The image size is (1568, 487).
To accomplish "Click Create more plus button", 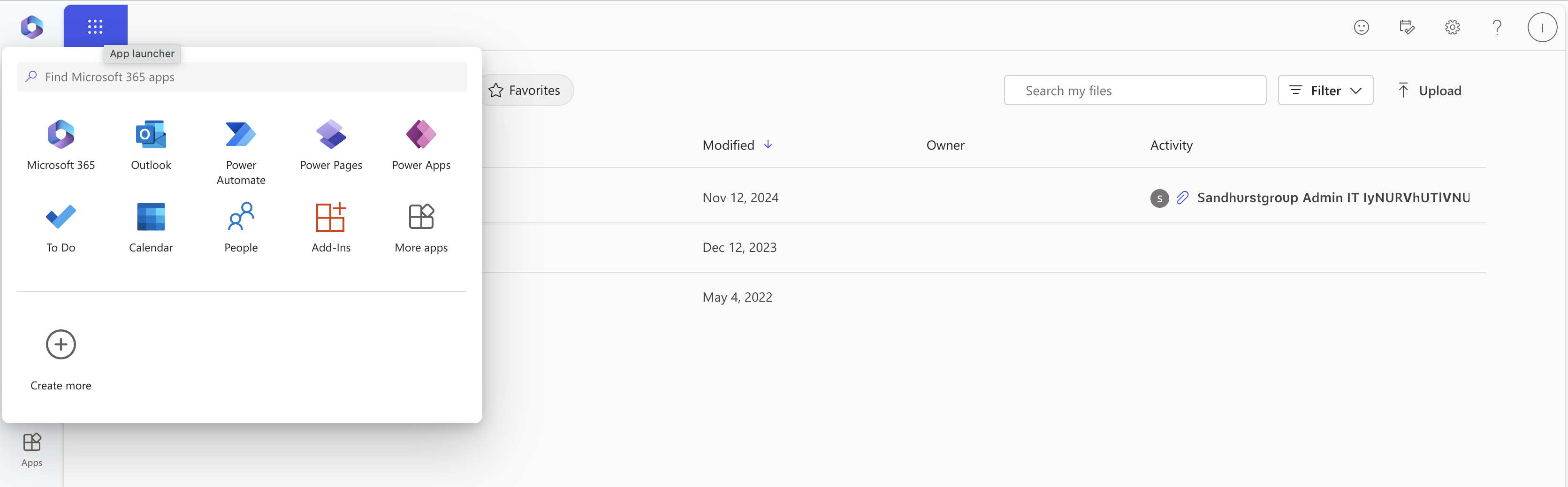I will pyautogui.click(x=61, y=344).
